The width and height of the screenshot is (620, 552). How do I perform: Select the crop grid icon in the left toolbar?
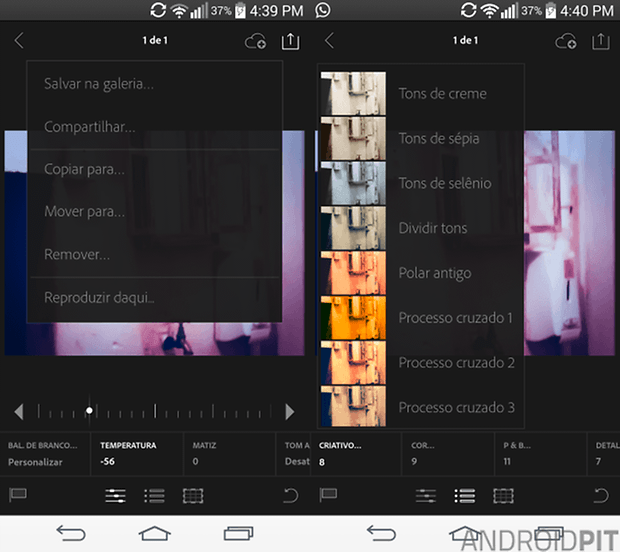pyautogui.click(x=193, y=495)
